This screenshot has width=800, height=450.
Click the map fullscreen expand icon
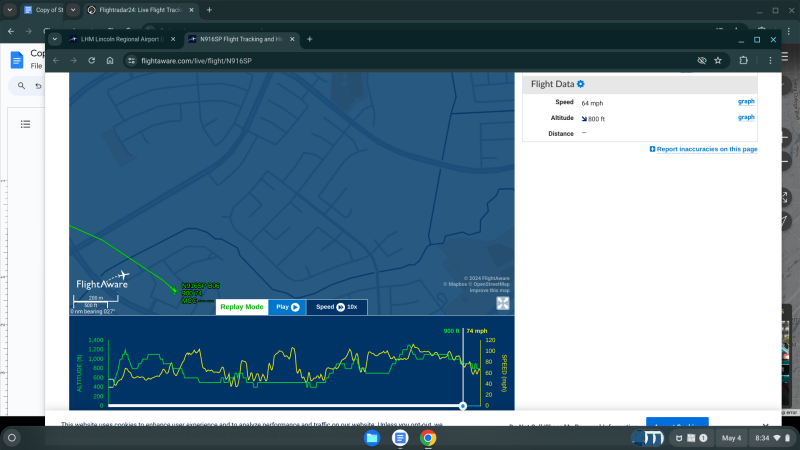pos(503,304)
